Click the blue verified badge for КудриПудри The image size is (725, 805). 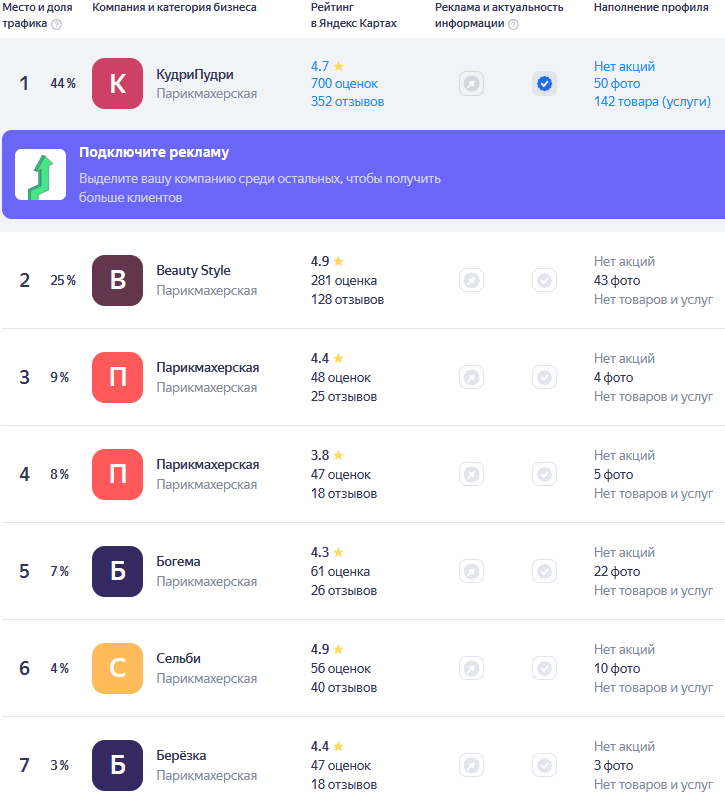tap(544, 84)
